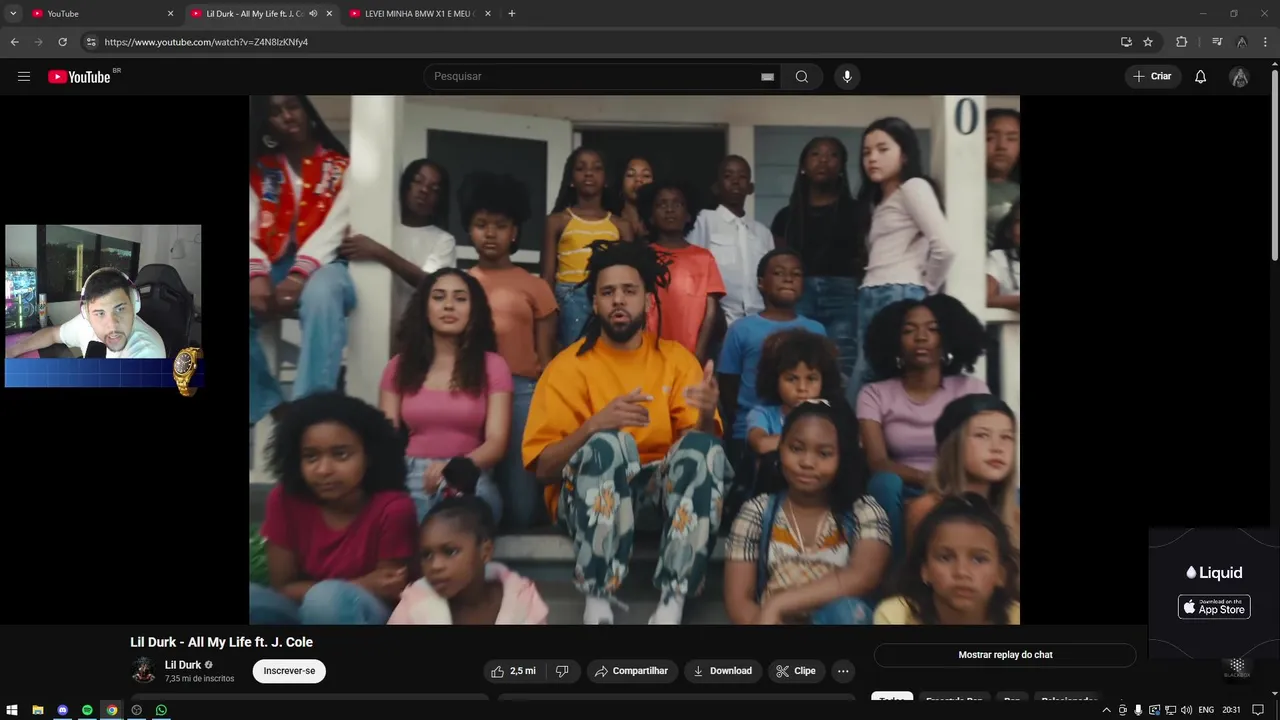Open the Windows notification center
The image size is (1280, 720).
(1258, 710)
